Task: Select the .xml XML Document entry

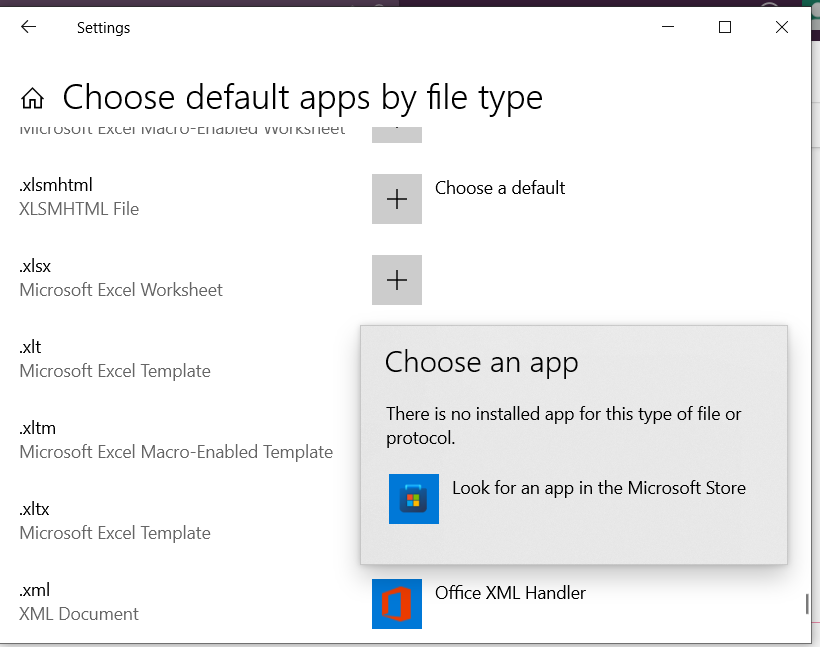Action: pos(79,602)
